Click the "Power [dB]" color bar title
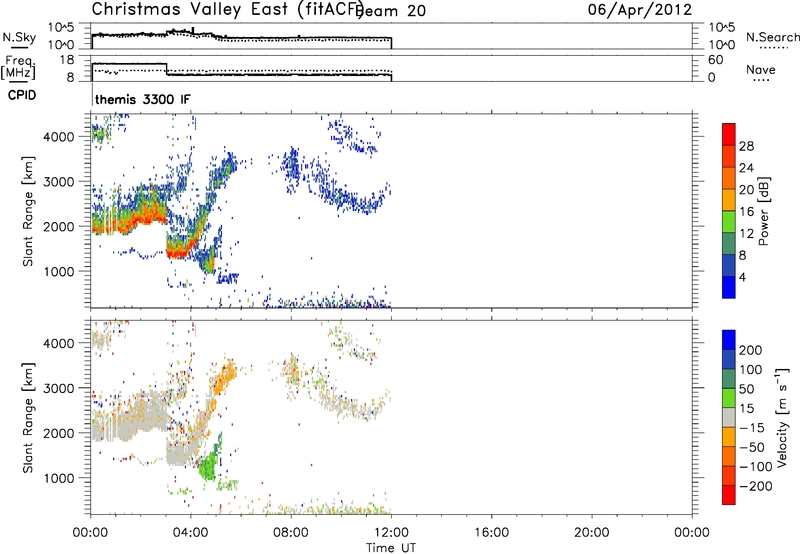Viewport: 800px width, 554px height. (763, 211)
